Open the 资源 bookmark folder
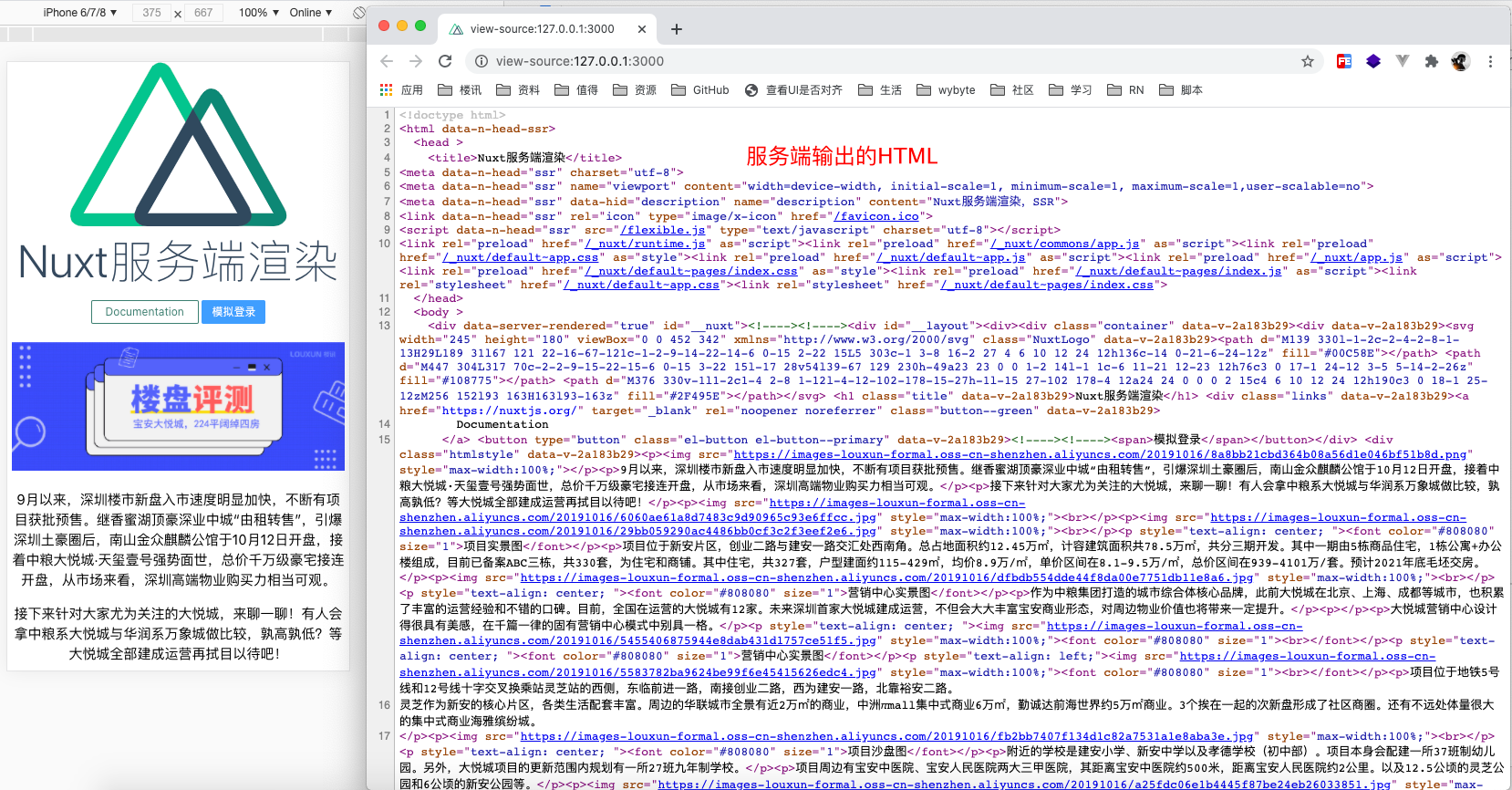 (x=635, y=90)
